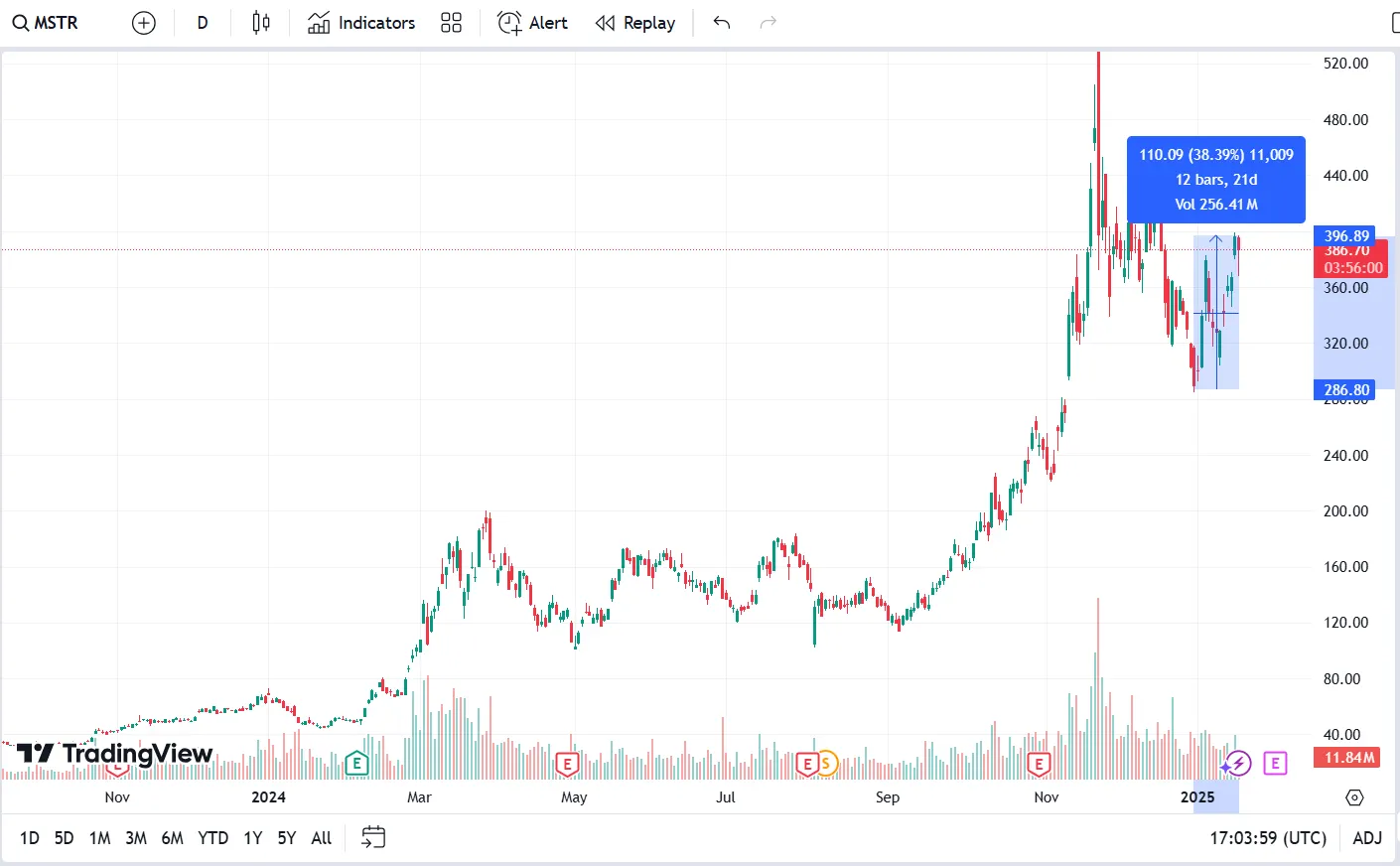
Task: Switch to the 1D time range
Action: (30, 838)
